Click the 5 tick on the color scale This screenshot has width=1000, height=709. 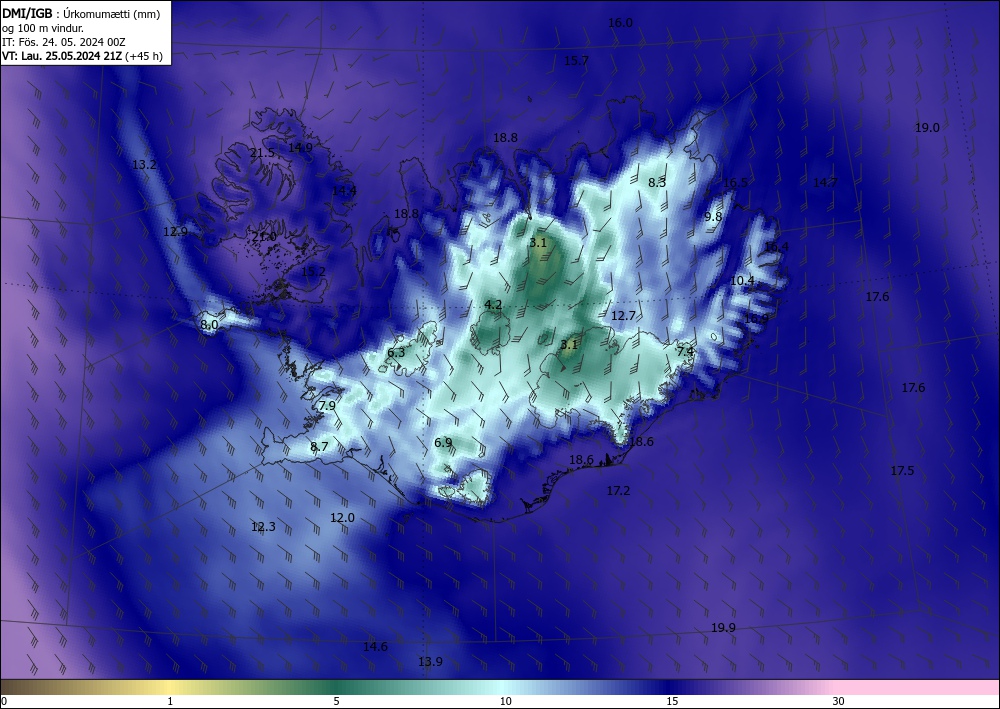click(x=336, y=701)
